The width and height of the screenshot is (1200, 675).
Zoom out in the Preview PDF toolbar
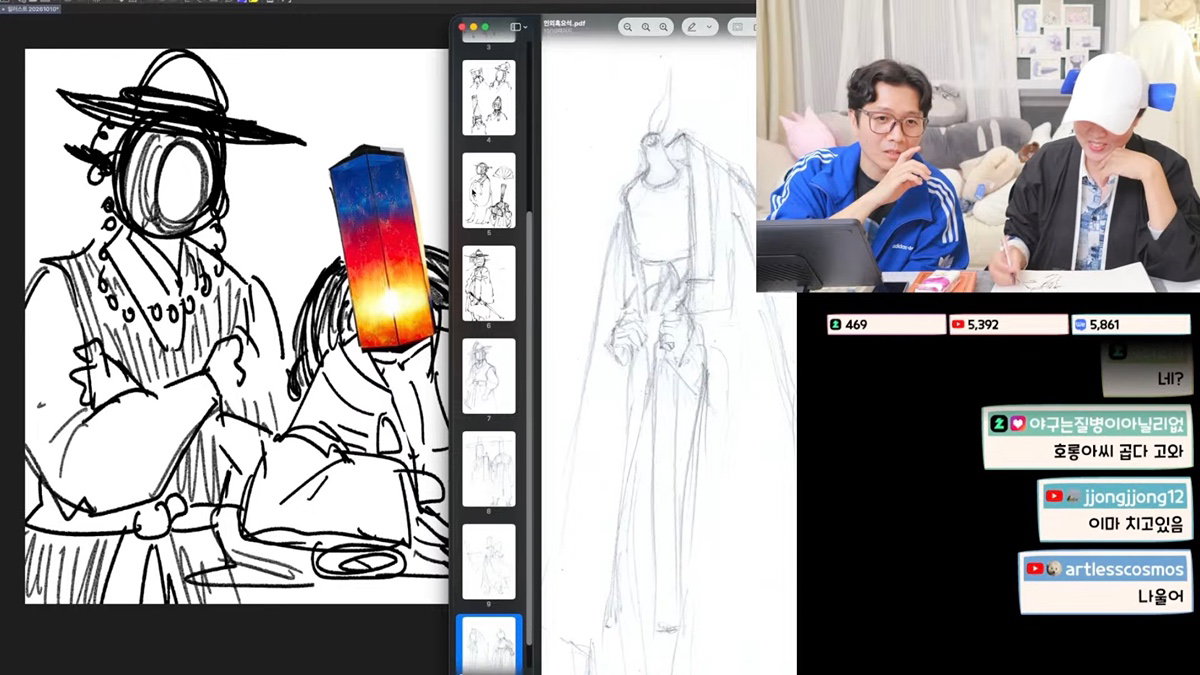click(628, 27)
